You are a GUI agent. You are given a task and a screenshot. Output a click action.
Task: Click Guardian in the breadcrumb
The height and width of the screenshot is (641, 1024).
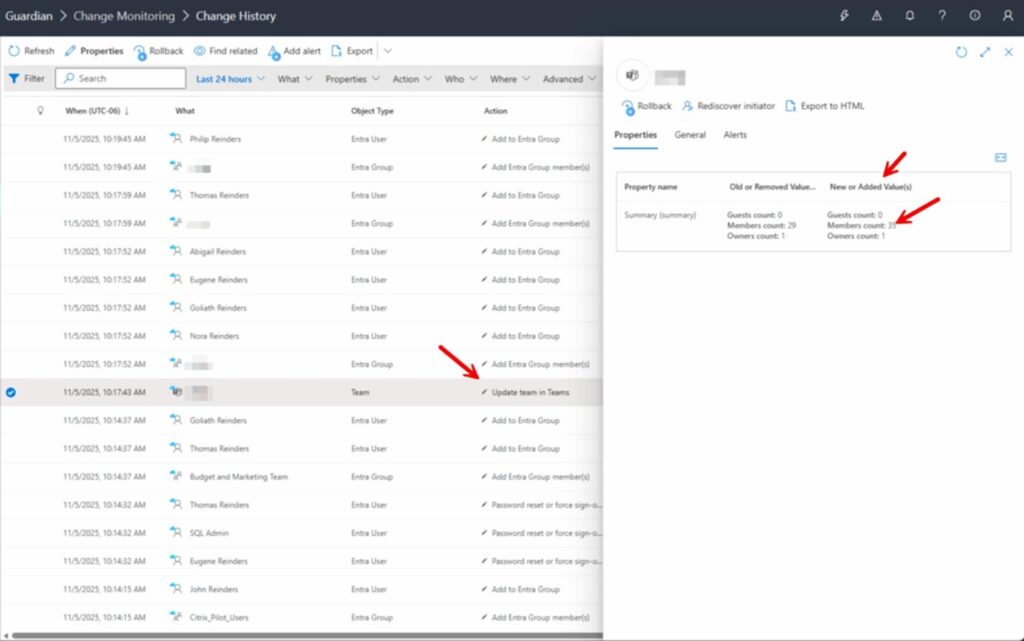pyautogui.click(x=29, y=16)
